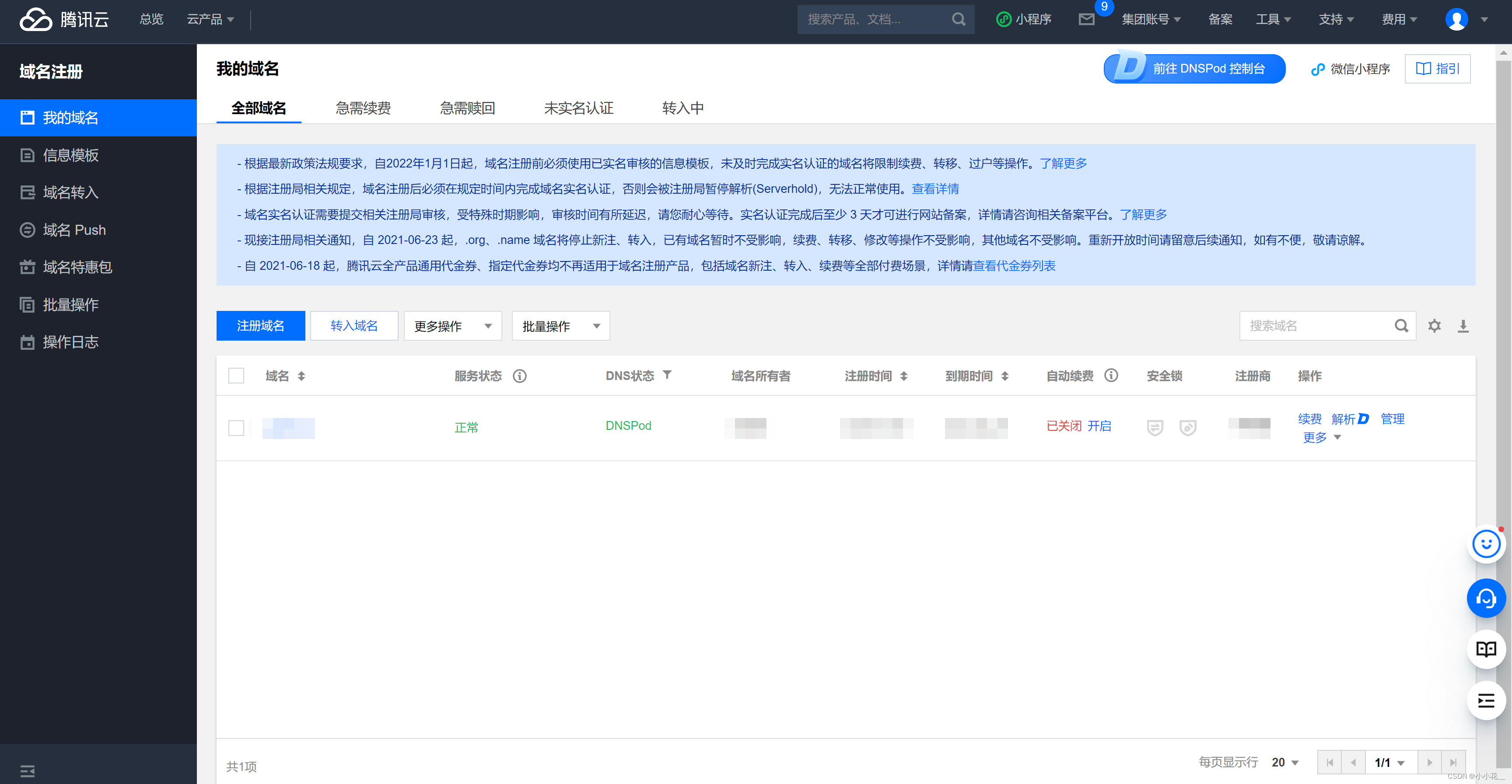Open 操作日志 in the sidebar
Screen dimensions: 1512x784
[71, 342]
